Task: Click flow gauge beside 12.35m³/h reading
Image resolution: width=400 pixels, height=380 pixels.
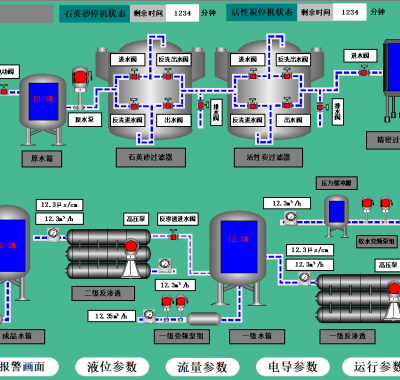Action: (x=150, y=315)
